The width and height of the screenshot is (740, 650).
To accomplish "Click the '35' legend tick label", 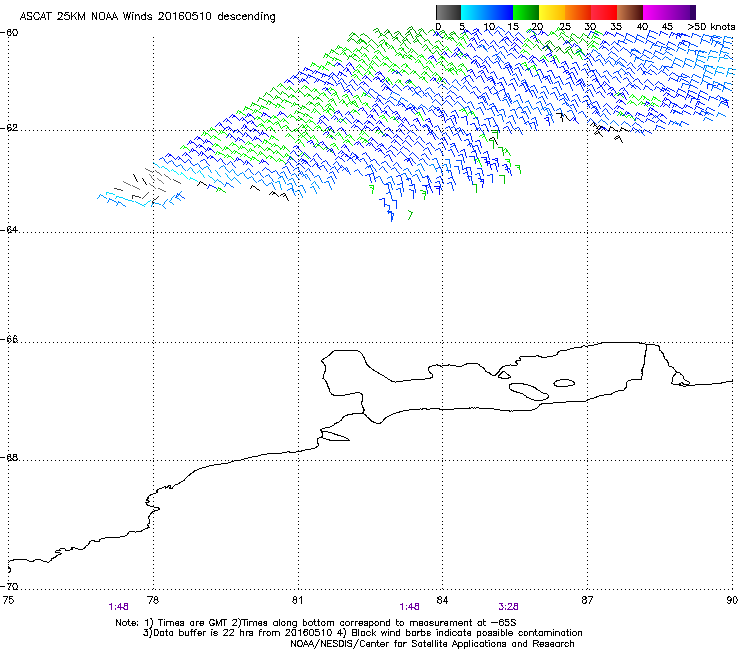I will point(616,27).
